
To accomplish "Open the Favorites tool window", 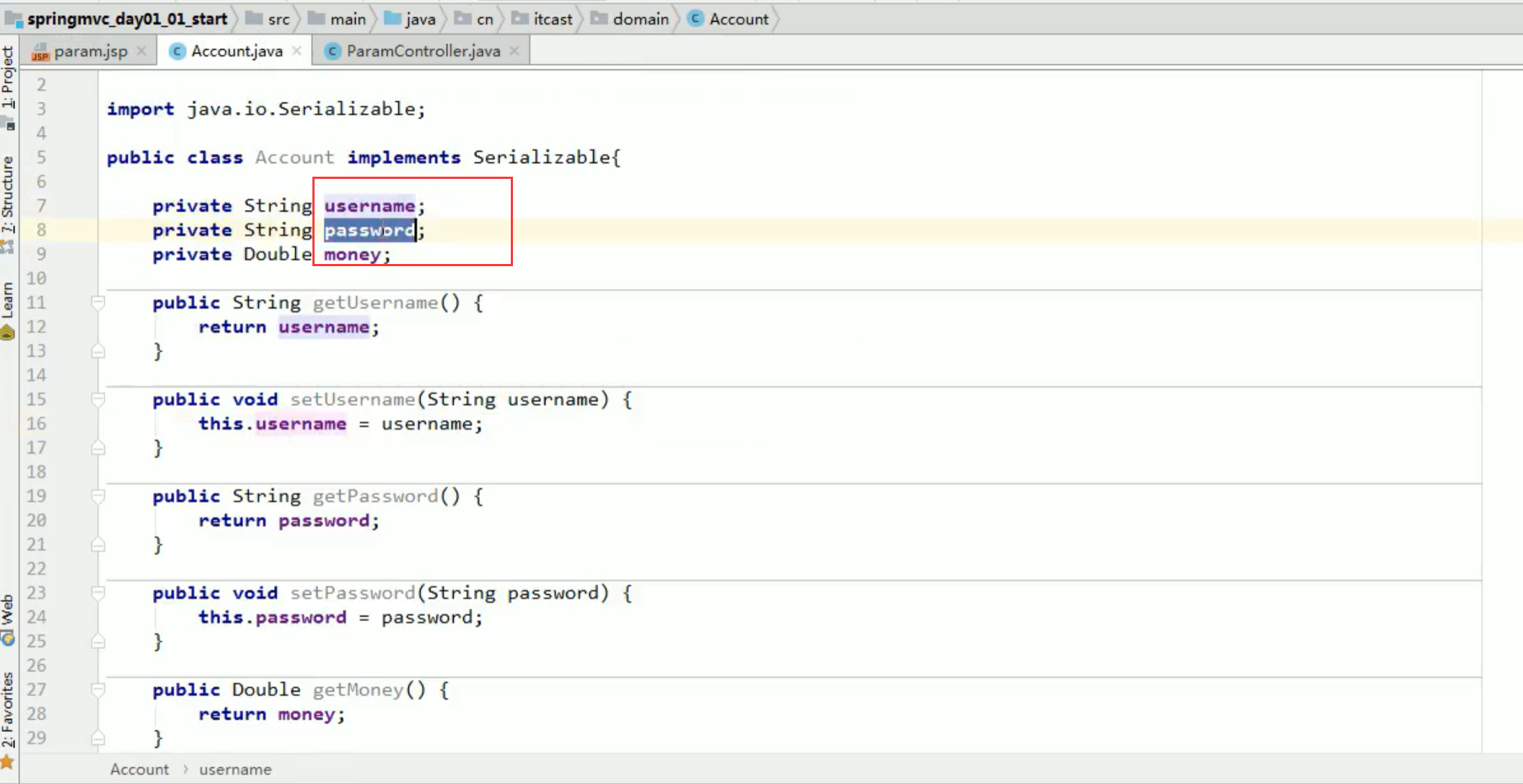I will [x=8, y=710].
